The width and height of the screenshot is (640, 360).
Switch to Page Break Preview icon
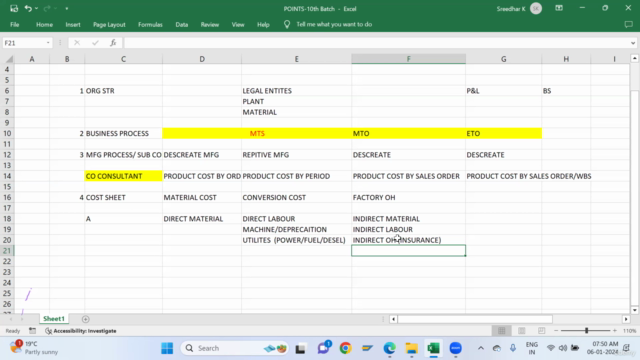click(542, 331)
